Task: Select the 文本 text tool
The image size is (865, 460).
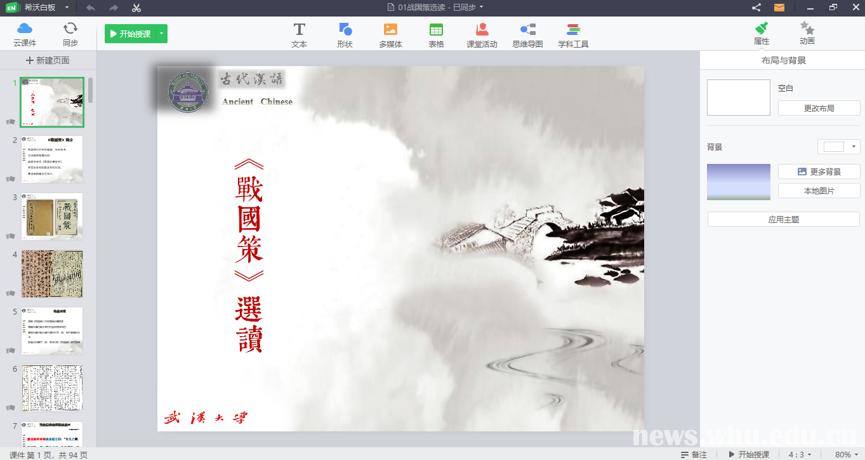Action: 299,35
